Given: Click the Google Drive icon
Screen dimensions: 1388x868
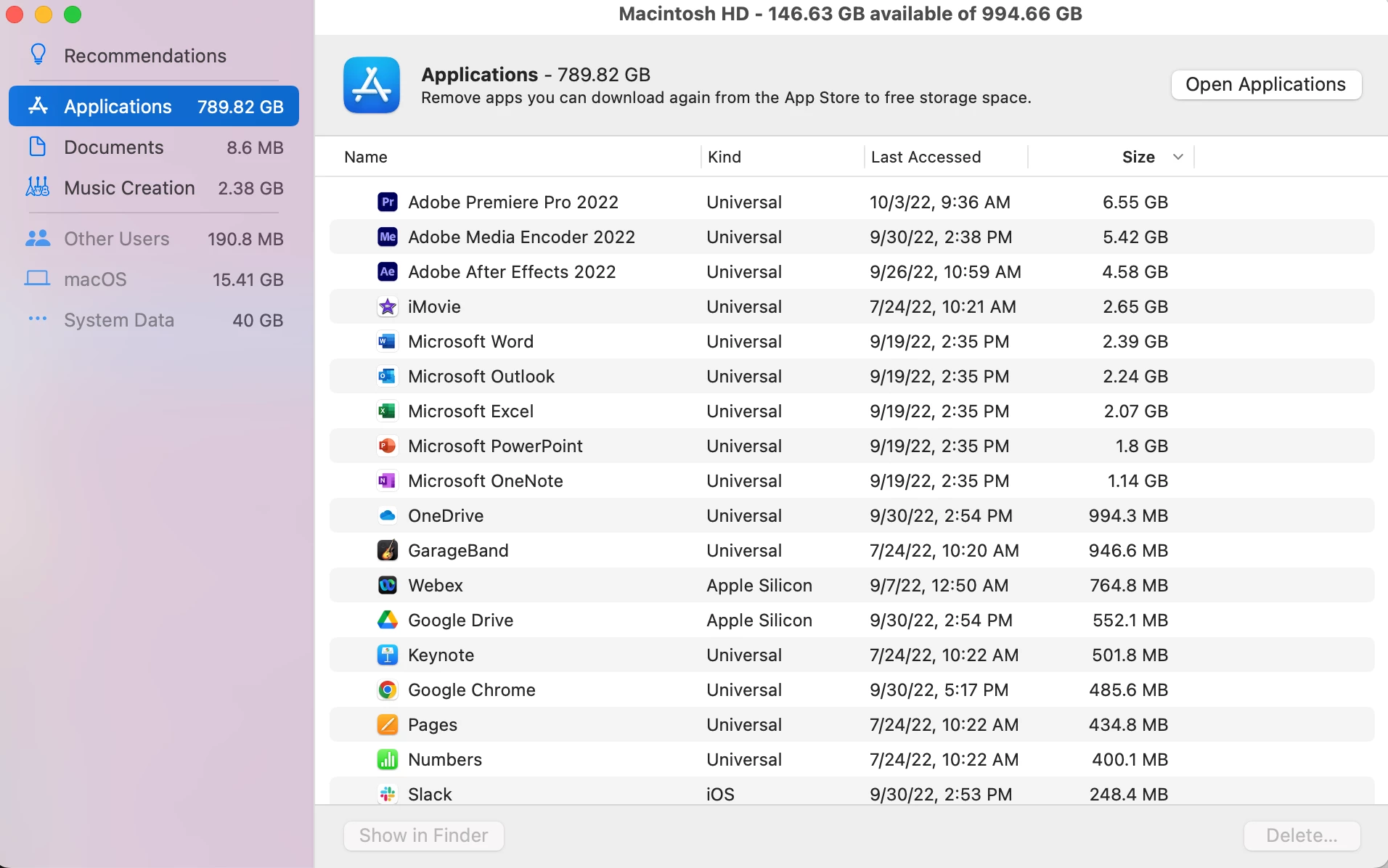Looking at the screenshot, I should click(x=388, y=620).
